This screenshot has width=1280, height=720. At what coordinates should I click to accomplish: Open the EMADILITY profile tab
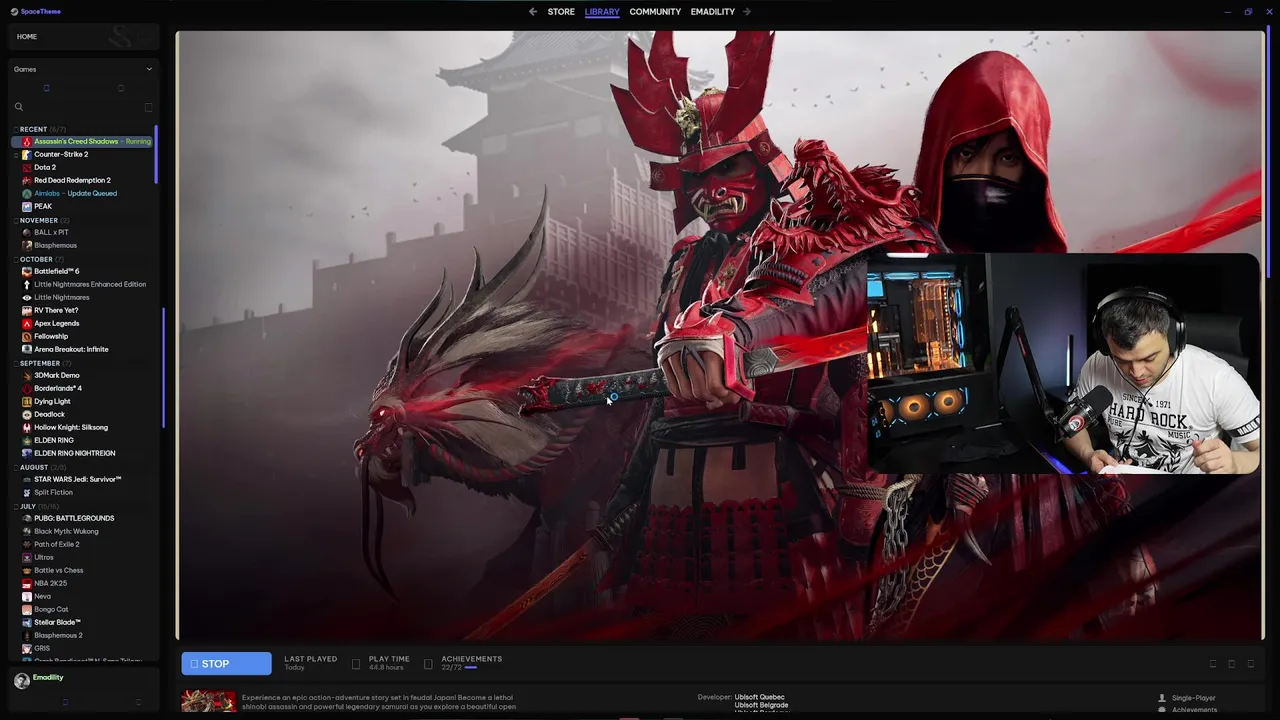coord(713,12)
